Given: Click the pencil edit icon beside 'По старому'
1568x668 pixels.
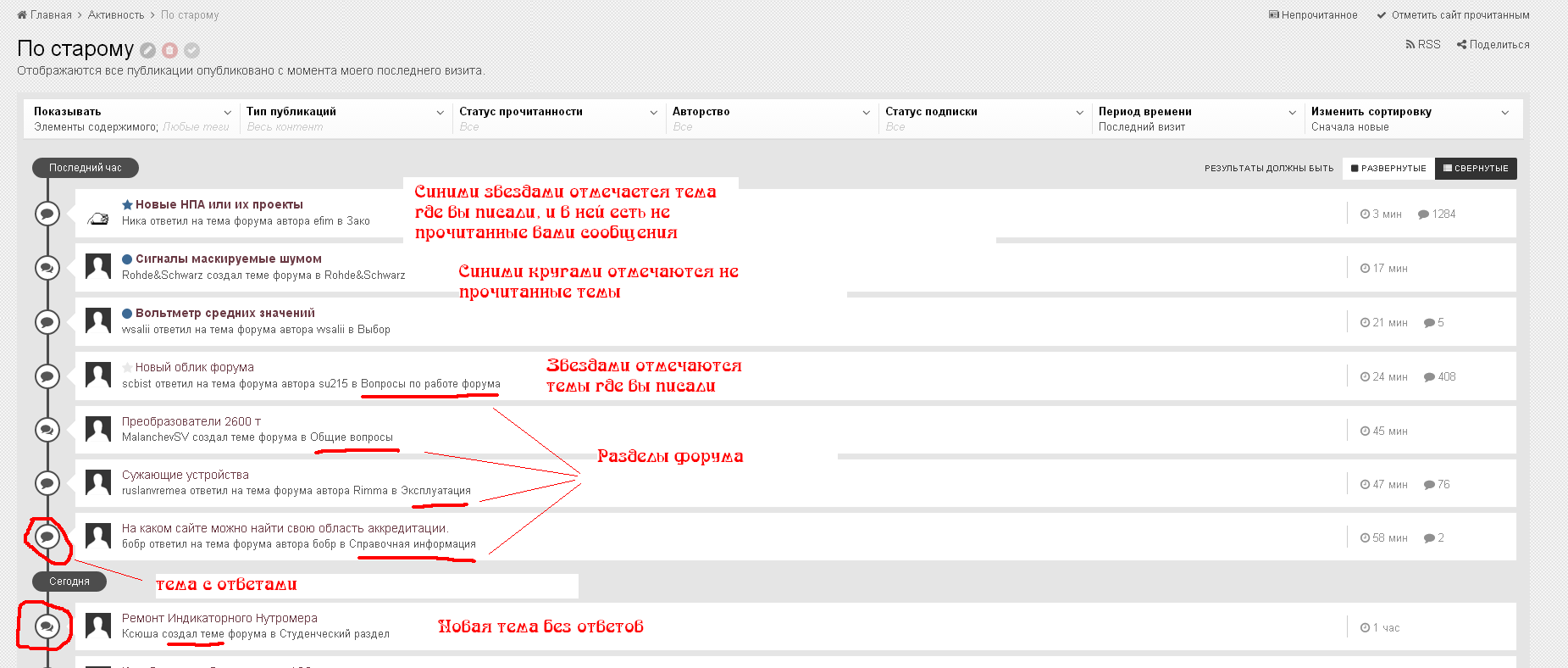Looking at the screenshot, I should pos(147,51).
